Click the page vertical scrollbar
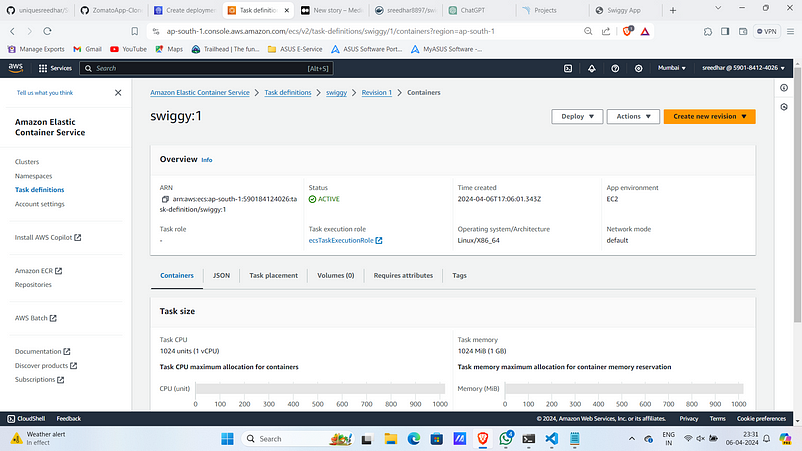This screenshot has width=802, height=451. click(797, 194)
